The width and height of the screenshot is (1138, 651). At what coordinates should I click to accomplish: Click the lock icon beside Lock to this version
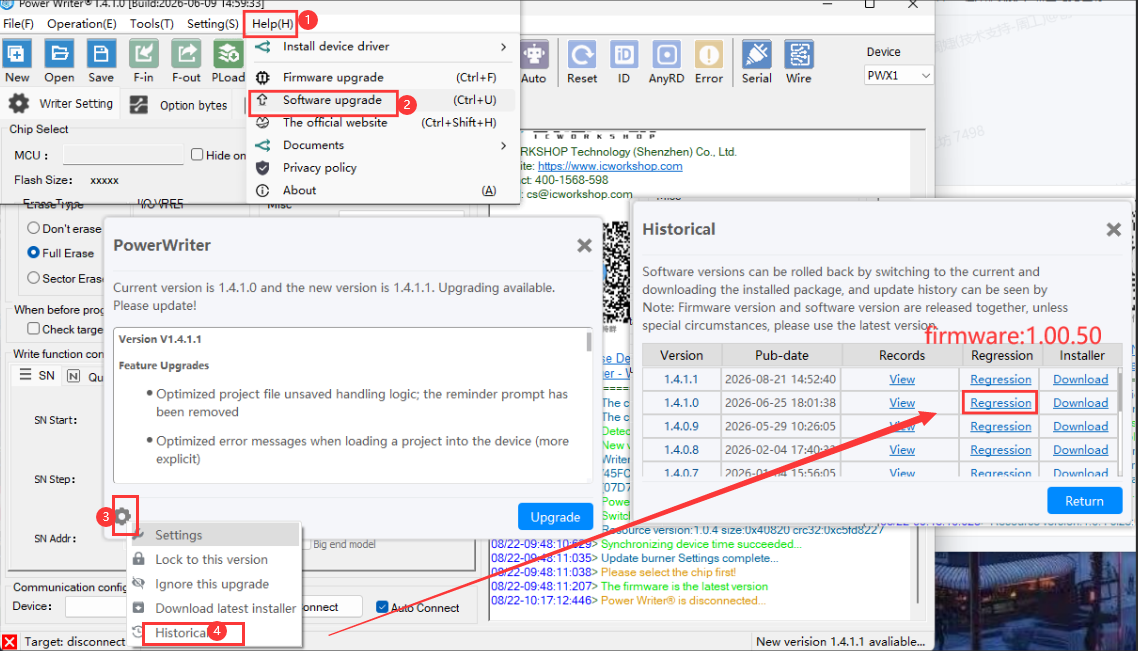[x=139, y=559]
